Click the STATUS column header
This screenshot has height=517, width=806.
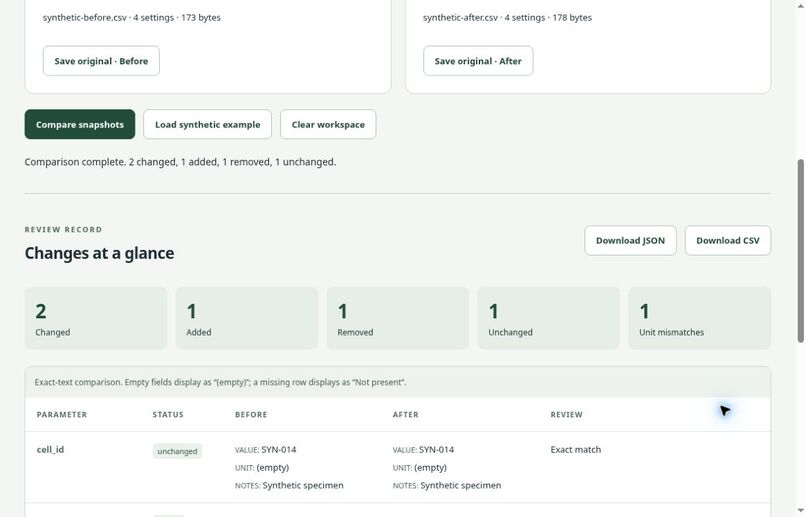(x=168, y=415)
